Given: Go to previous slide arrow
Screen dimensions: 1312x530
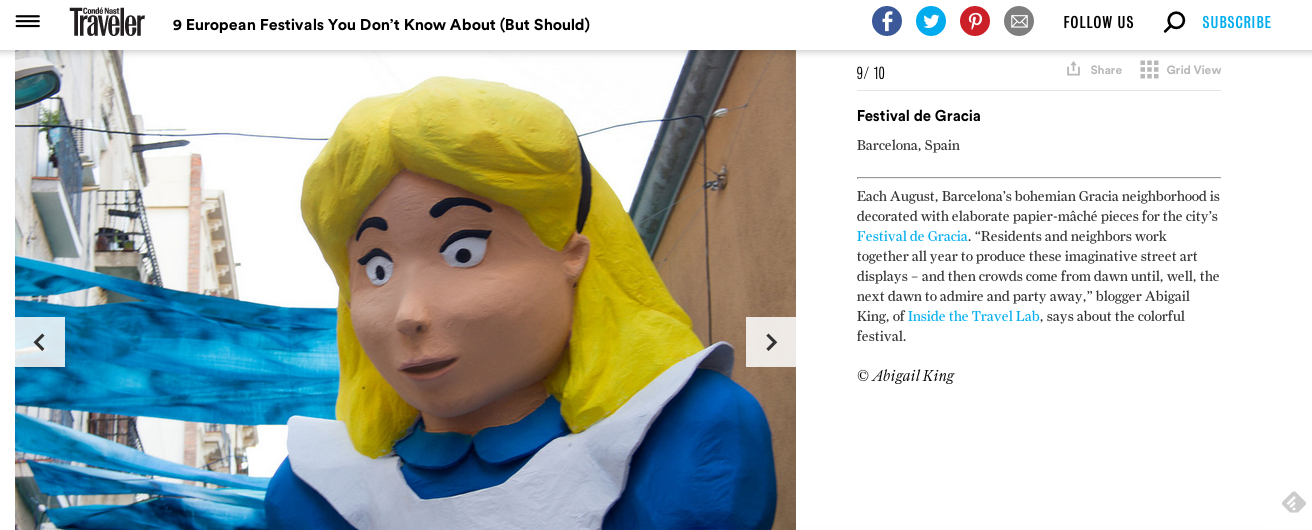Looking at the screenshot, I should pos(40,342).
